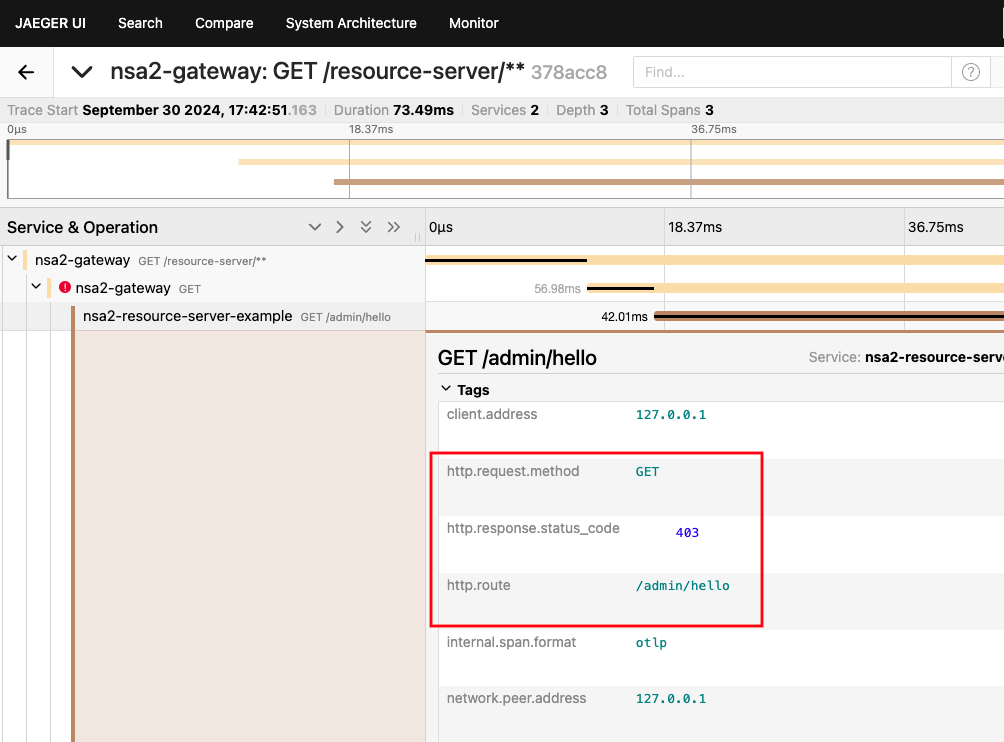Viewport: 1004px width, 742px height.
Task: Collapse the nsa2-gateway GET child span
Action: [36, 287]
